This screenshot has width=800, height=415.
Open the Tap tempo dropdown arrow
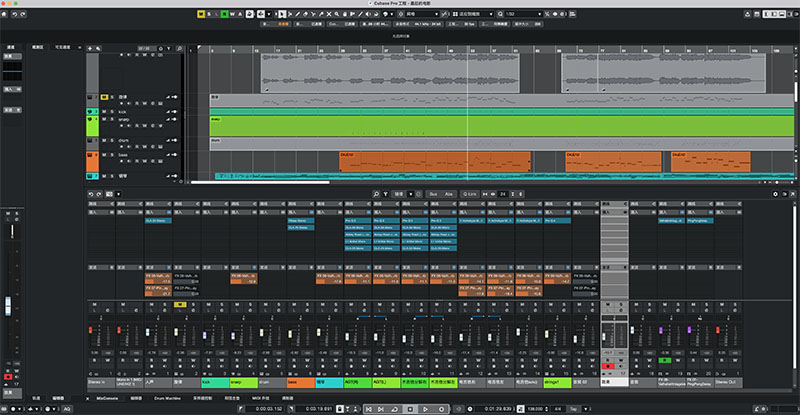585,409
